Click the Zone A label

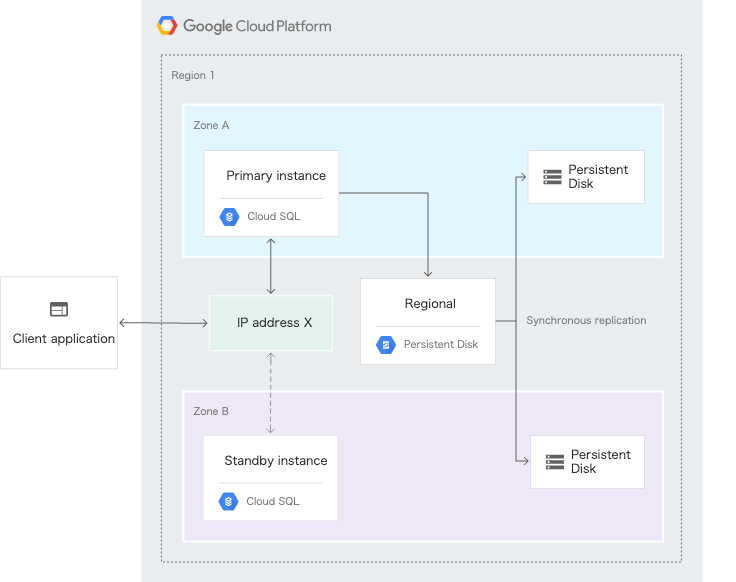tap(211, 126)
